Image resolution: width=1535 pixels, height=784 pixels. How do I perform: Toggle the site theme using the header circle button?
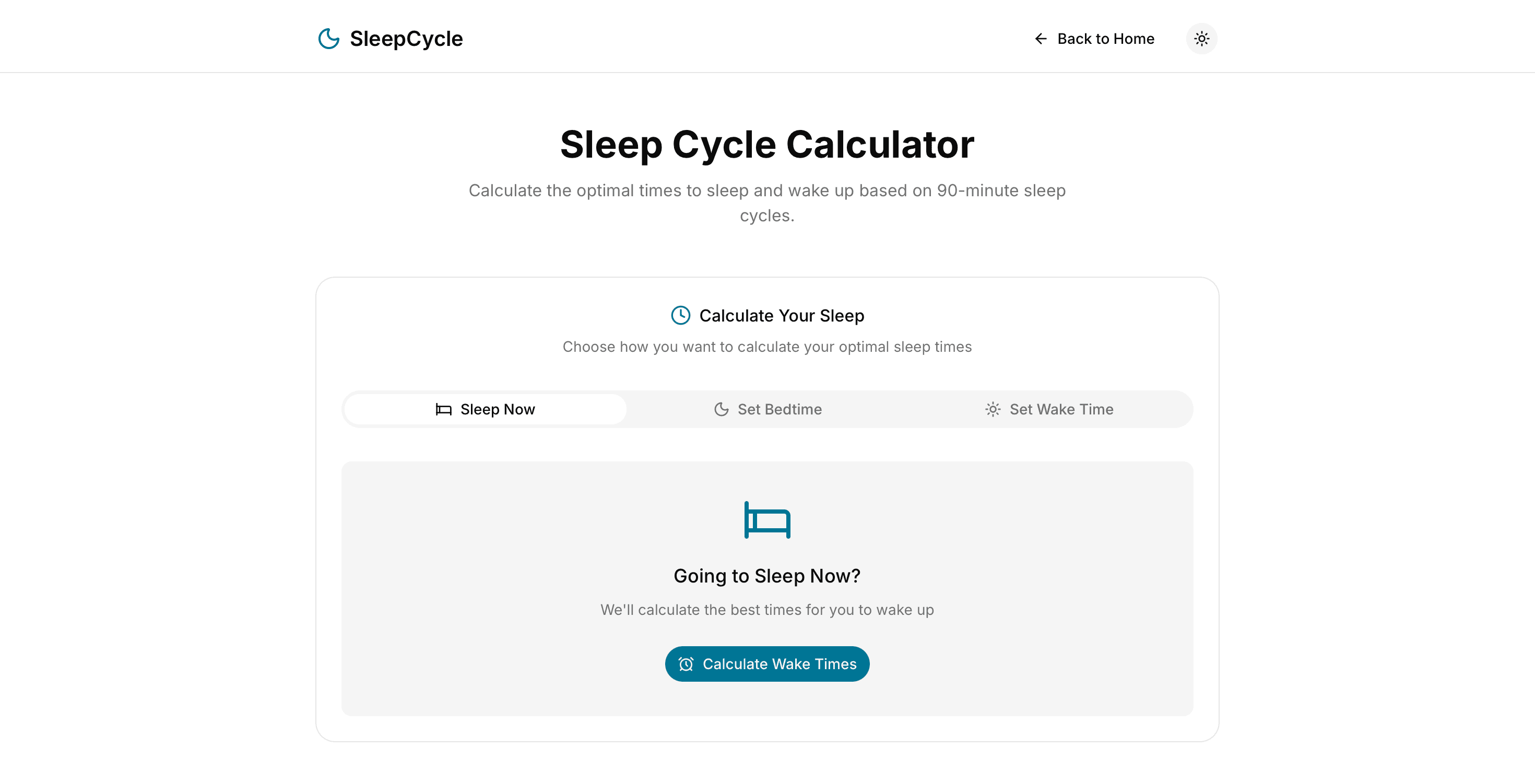(1202, 38)
